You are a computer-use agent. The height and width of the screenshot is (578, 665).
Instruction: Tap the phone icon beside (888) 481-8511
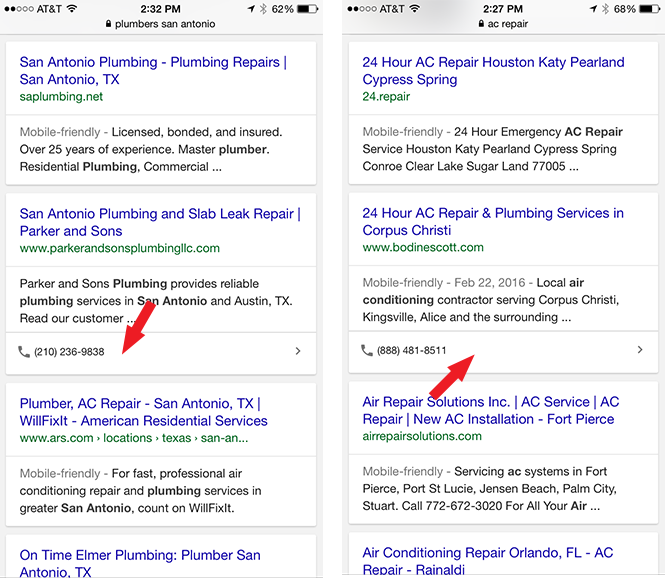(366, 350)
